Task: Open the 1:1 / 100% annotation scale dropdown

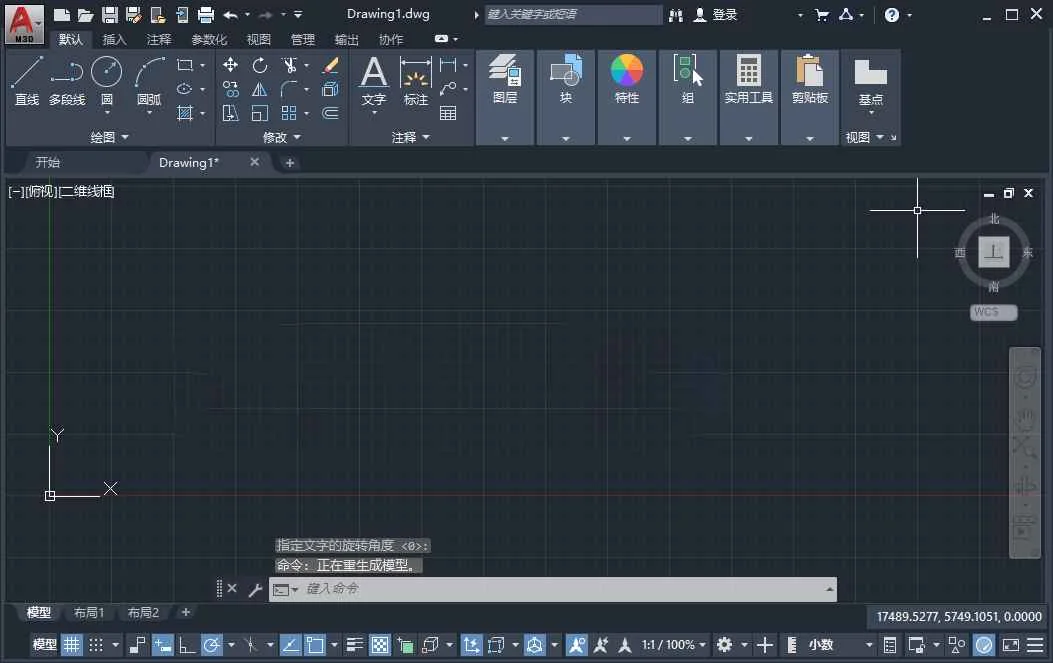Action: (x=674, y=645)
